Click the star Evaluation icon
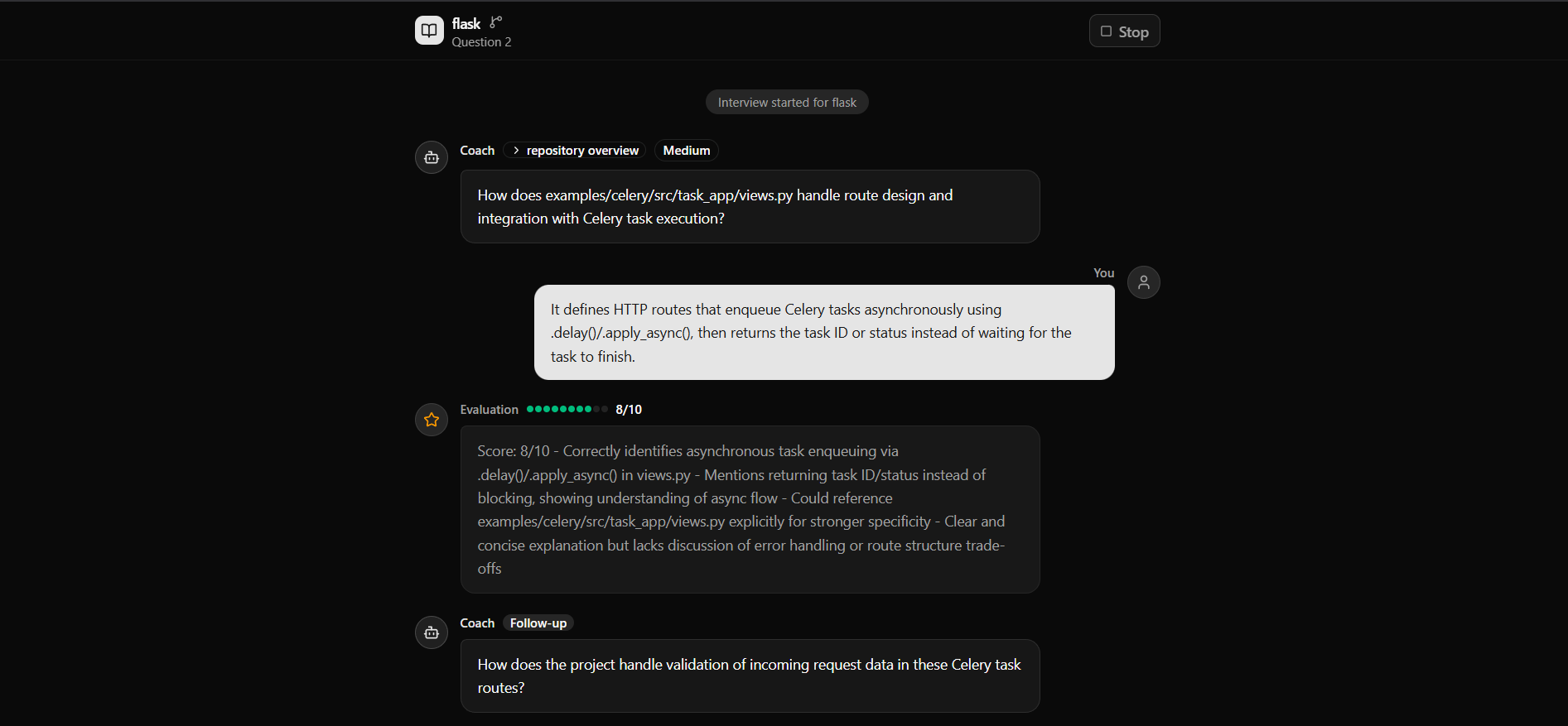This screenshot has width=1568, height=726. [432, 420]
